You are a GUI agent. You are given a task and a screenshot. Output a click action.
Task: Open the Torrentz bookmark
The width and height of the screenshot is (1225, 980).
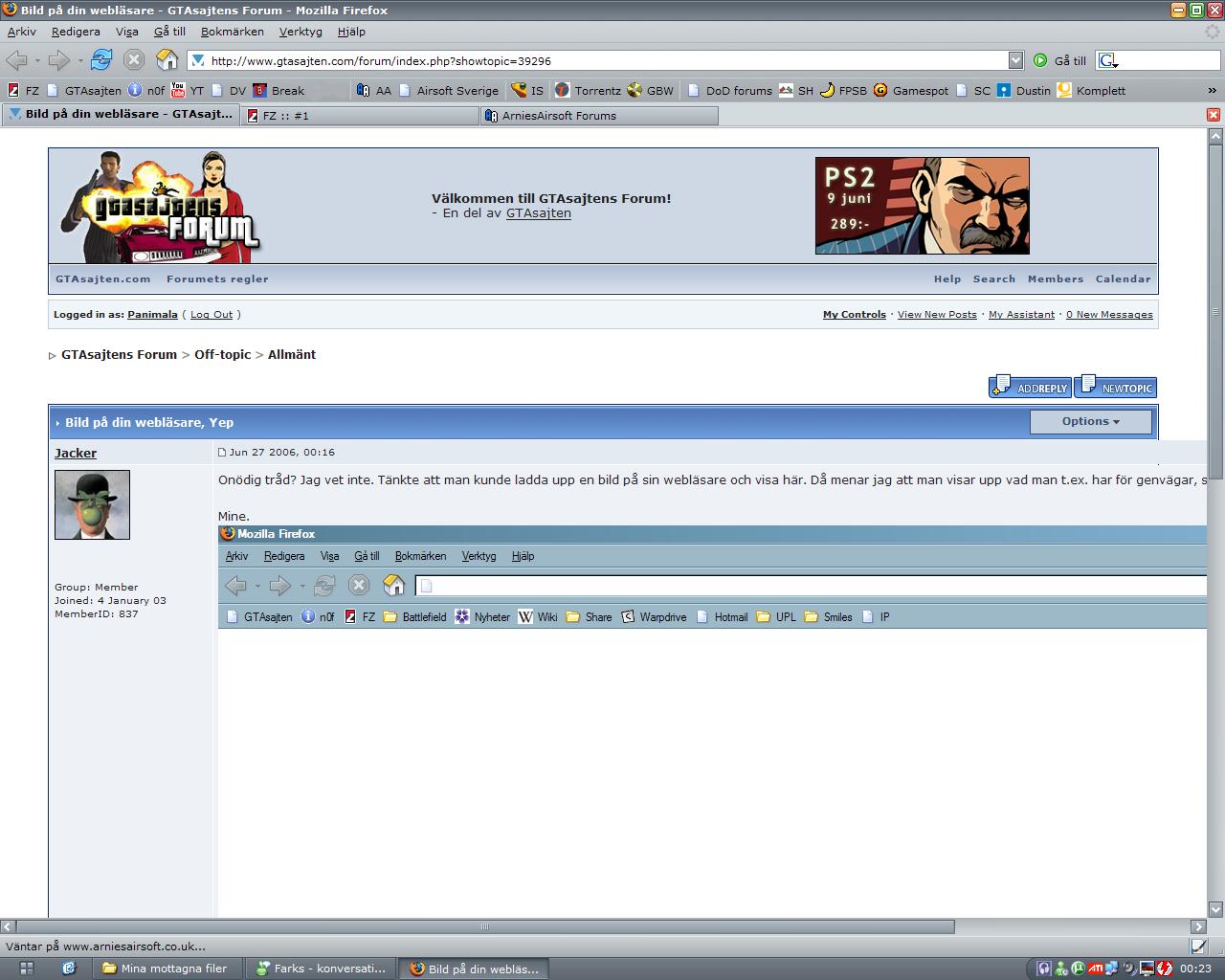(x=588, y=91)
